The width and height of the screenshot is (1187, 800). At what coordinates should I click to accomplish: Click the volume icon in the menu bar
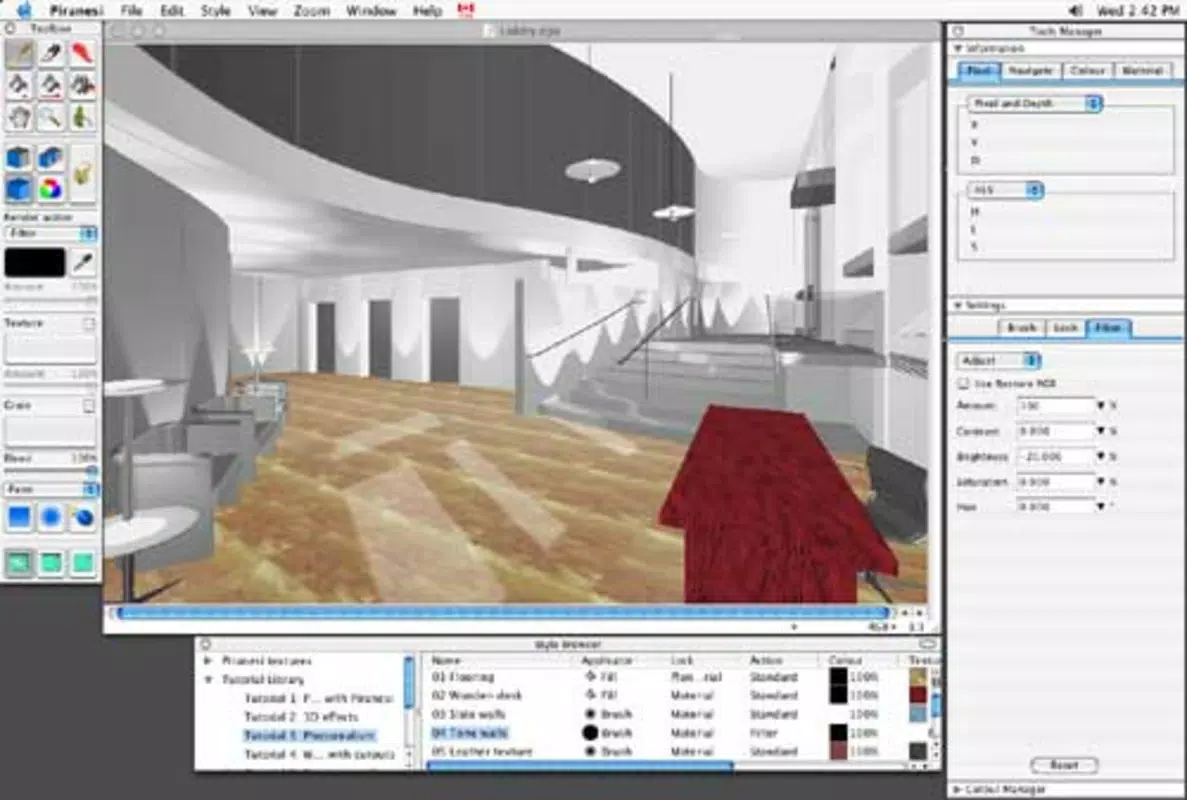pyautogui.click(x=1075, y=11)
